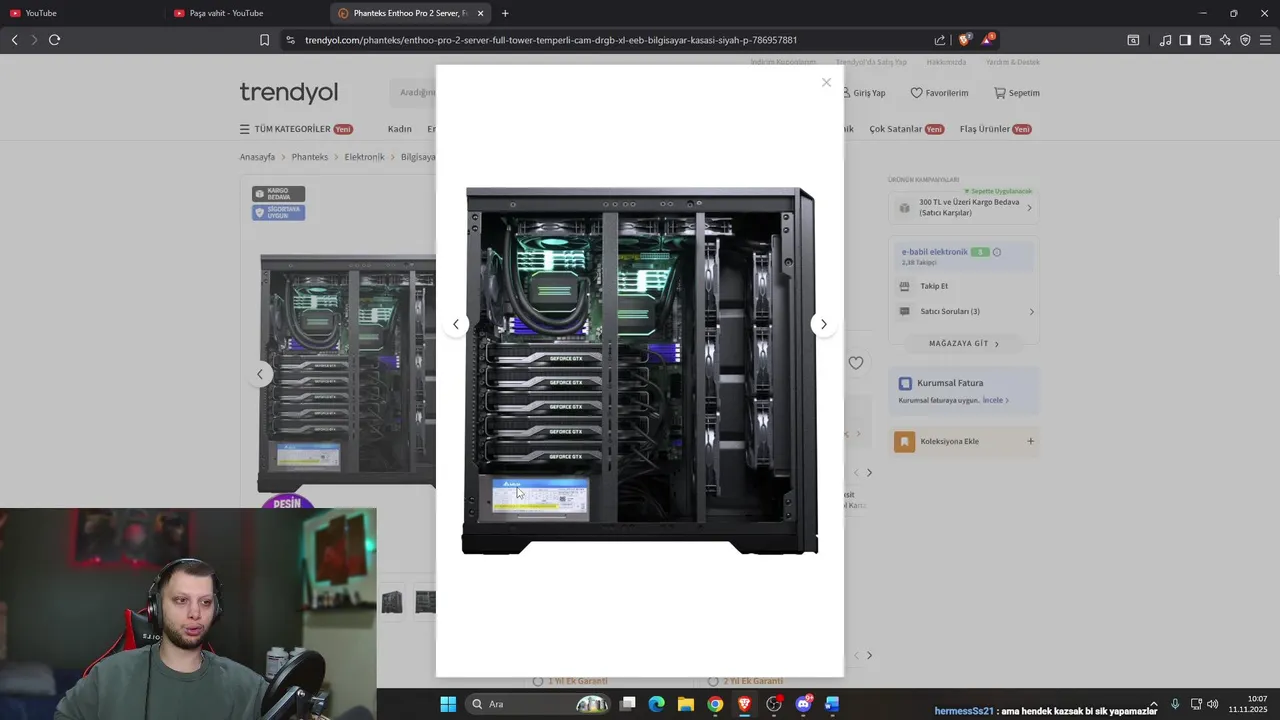Open the Sepetim cart
Image resolution: width=1280 pixels, height=720 pixels.
click(x=1017, y=93)
